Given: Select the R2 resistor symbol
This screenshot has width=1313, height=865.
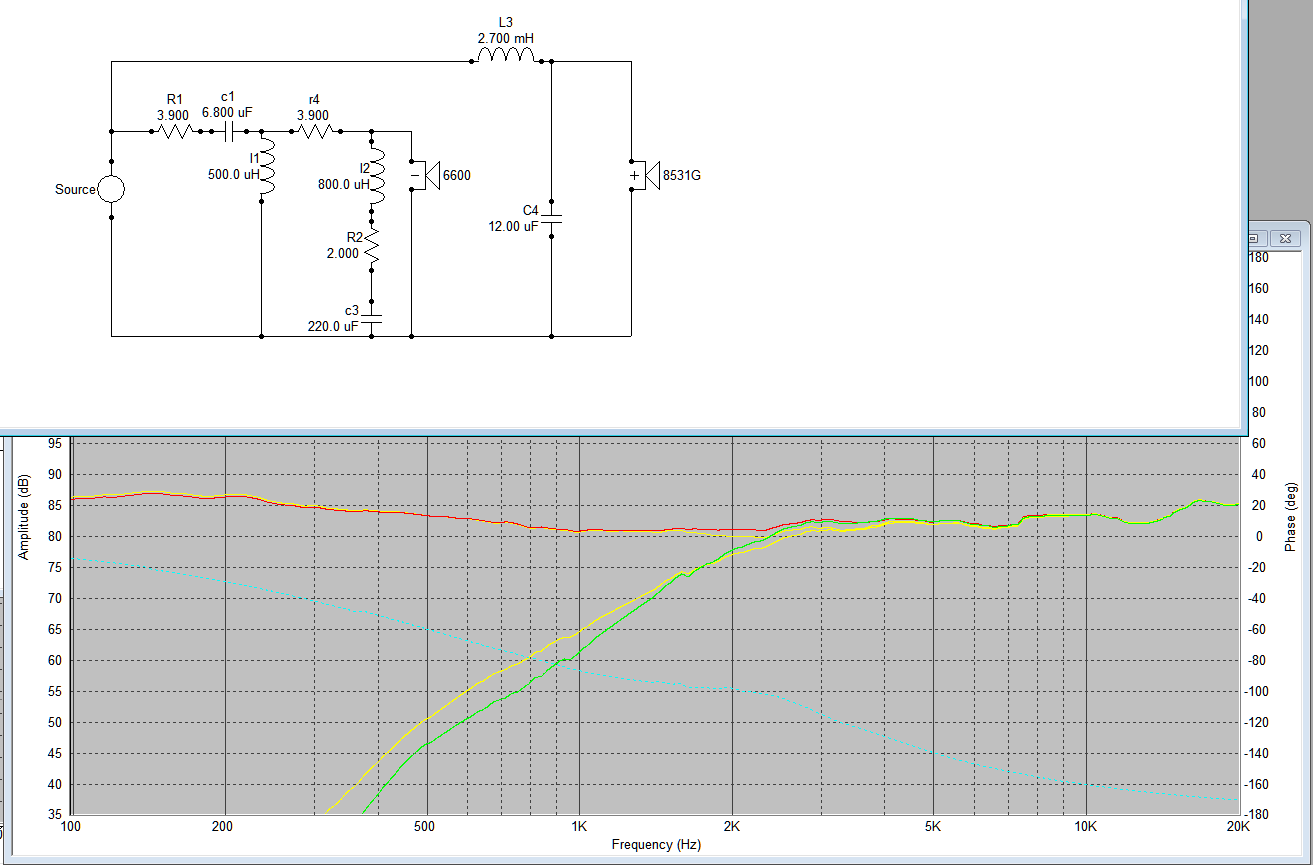Looking at the screenshot, I should click(372, 246).
